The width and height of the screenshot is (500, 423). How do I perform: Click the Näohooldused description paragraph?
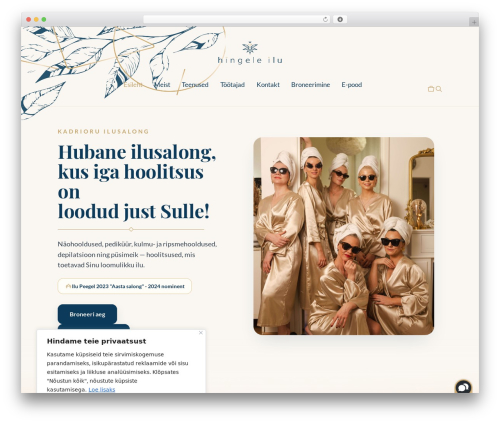tap(137, 254)
